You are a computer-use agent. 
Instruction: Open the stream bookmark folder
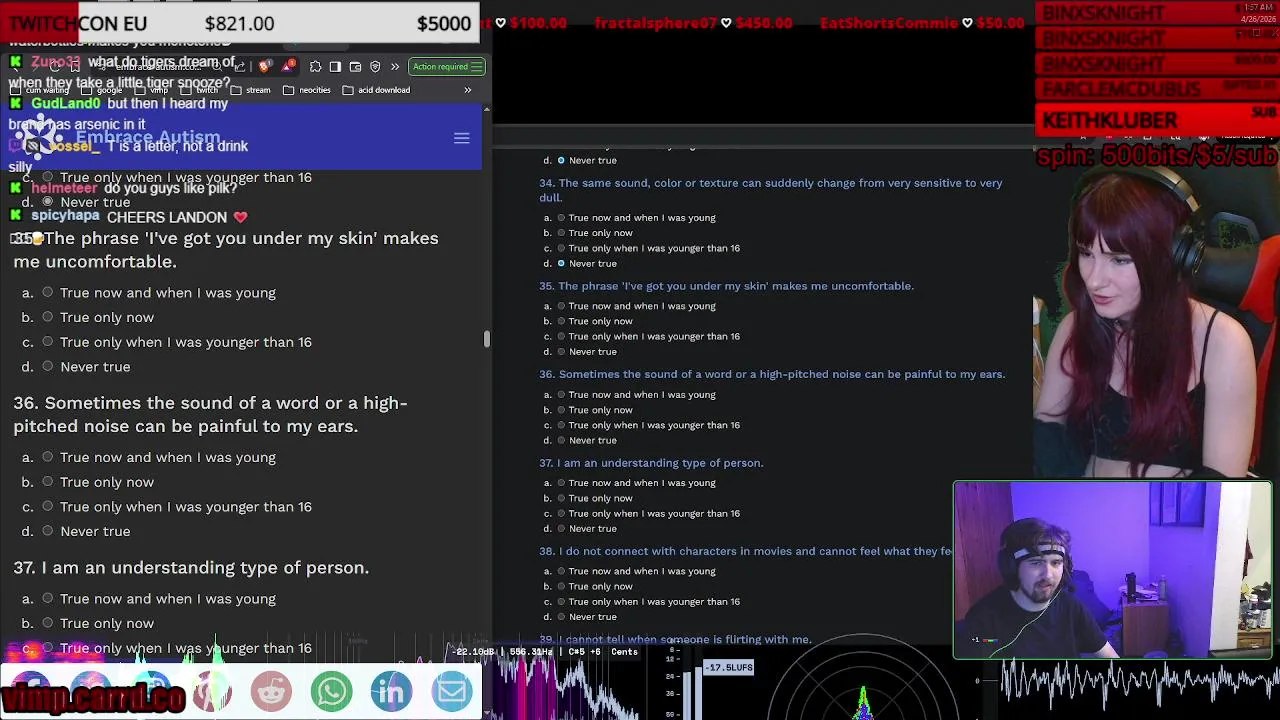[251, 90]
